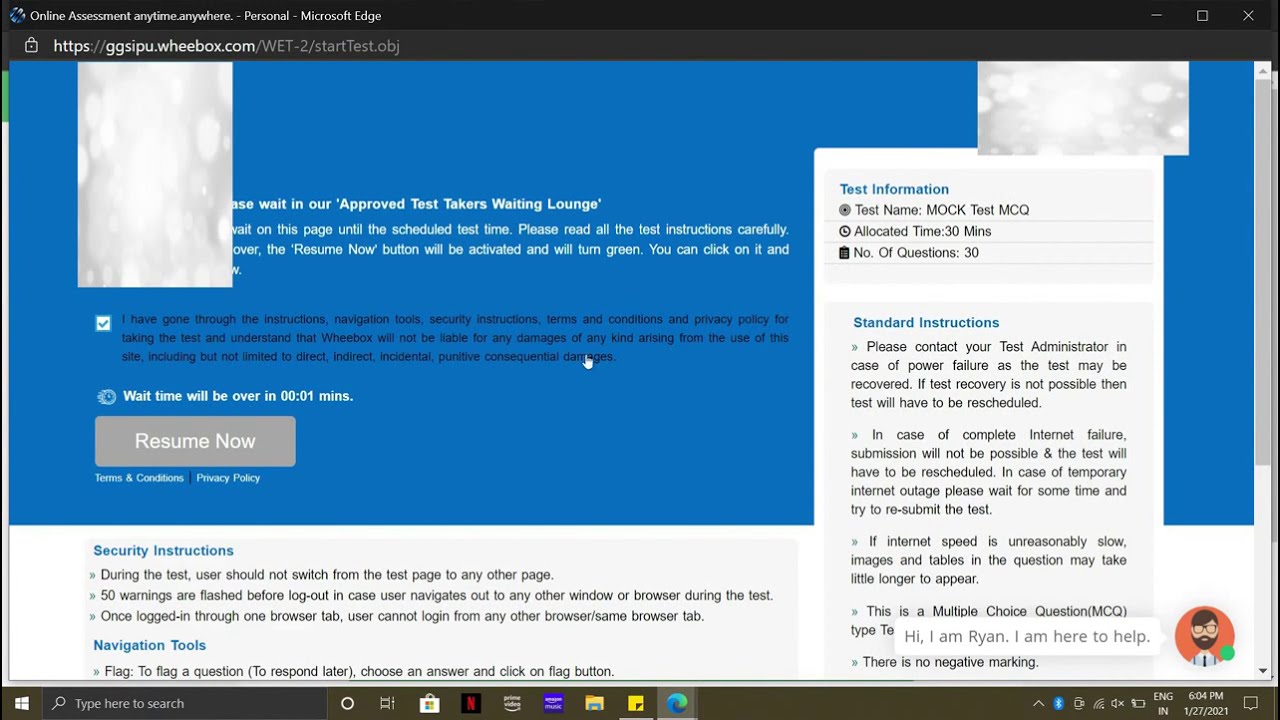Viewport: 1280px width, 720px height.
Task: Click the Bluetooth tray icon
Action: coord(1059,703)
